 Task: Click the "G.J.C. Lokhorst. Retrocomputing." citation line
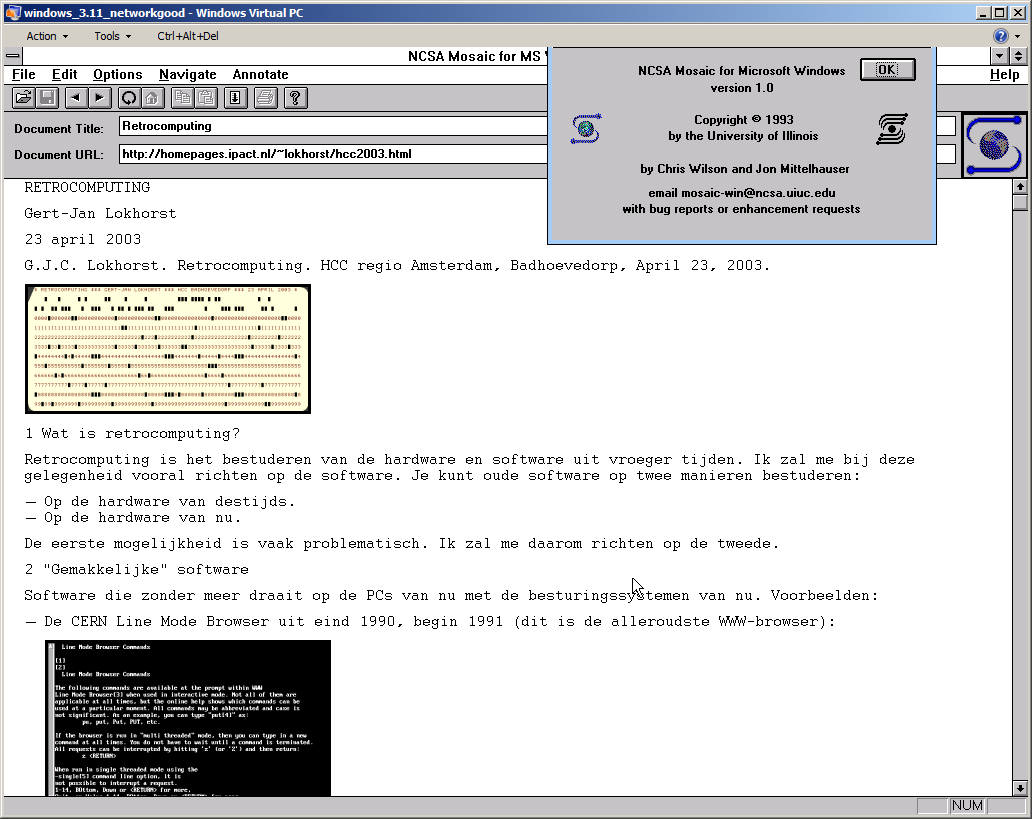[x=397, y=265]
